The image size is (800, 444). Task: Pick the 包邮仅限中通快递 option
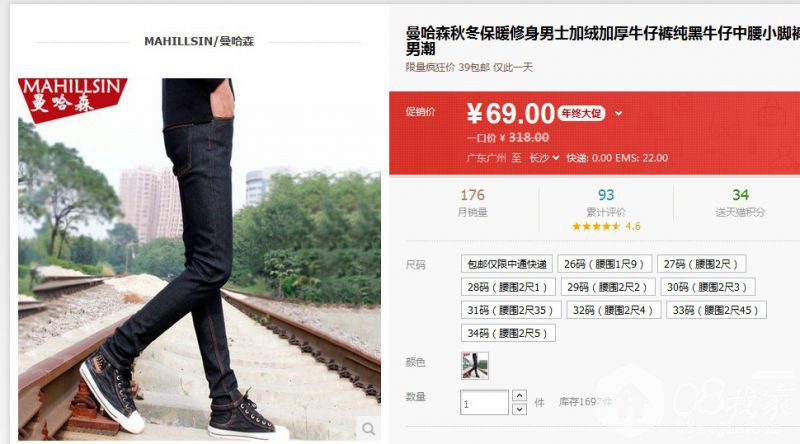pos(507,264)
